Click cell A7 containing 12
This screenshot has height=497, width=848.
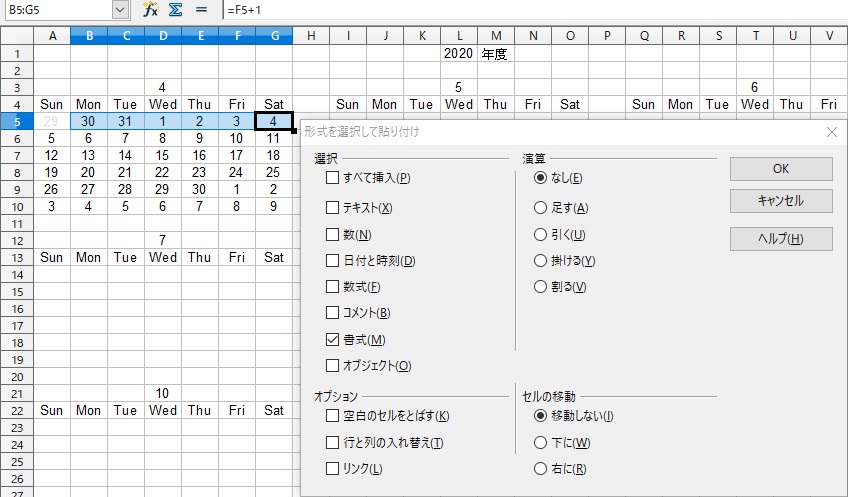pos(52,155)
